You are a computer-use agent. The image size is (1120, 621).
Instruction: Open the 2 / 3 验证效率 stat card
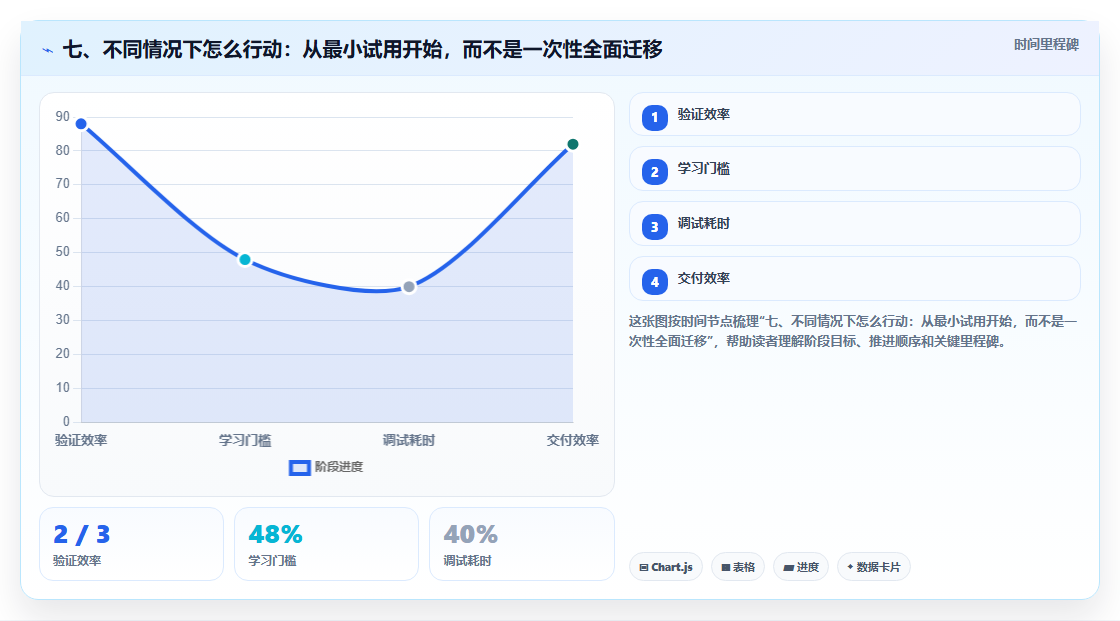(131, 545)
